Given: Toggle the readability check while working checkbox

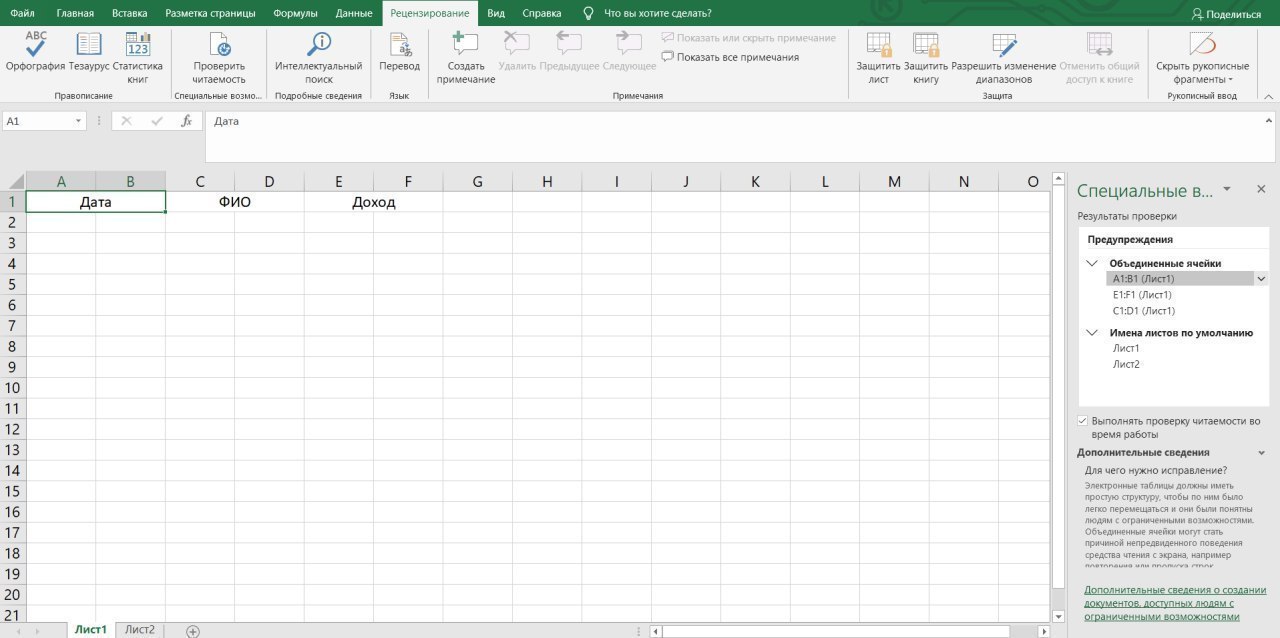Looking at the screenshot, I should coord(1082,421).
